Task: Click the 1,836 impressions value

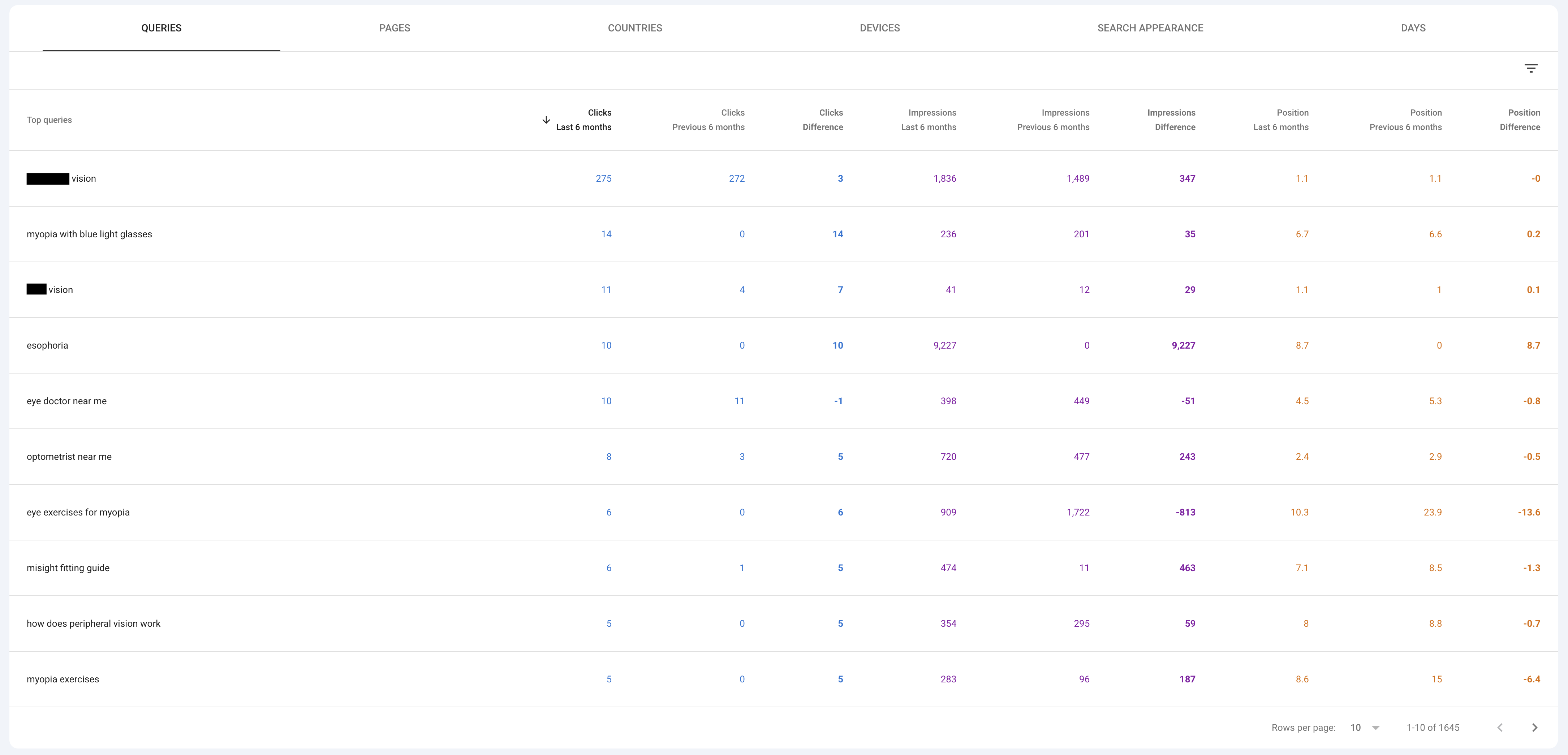Action: click(x=945, y=179)
